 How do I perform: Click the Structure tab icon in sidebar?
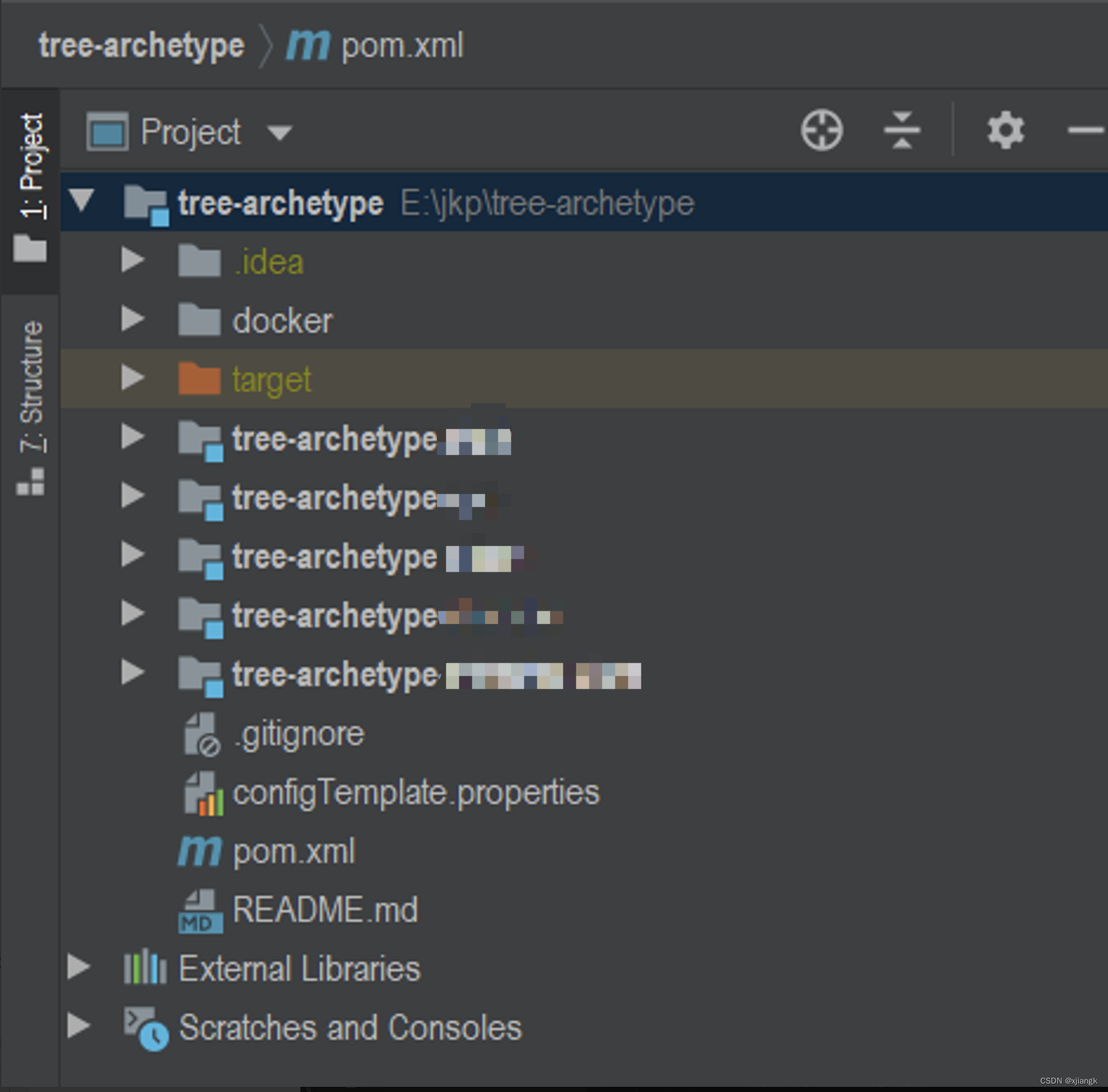[31, 482]
